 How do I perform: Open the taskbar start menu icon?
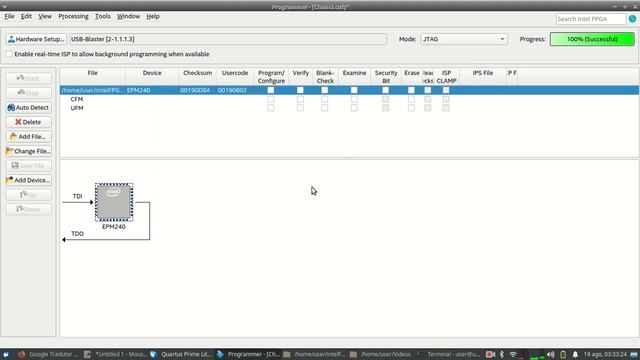[x=6, y=354]
